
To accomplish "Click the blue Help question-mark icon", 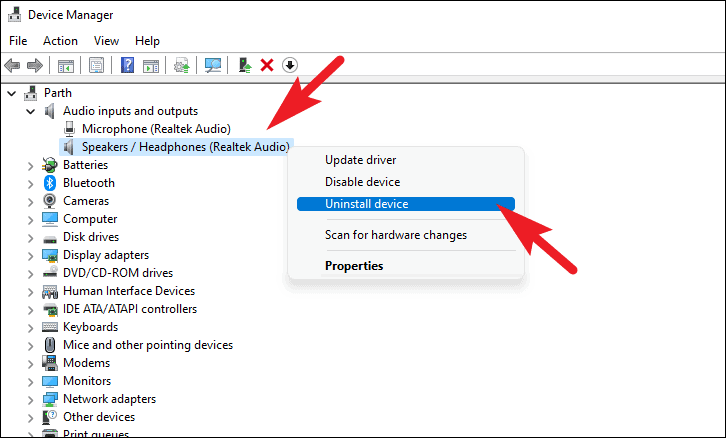I will pos(127,65).
